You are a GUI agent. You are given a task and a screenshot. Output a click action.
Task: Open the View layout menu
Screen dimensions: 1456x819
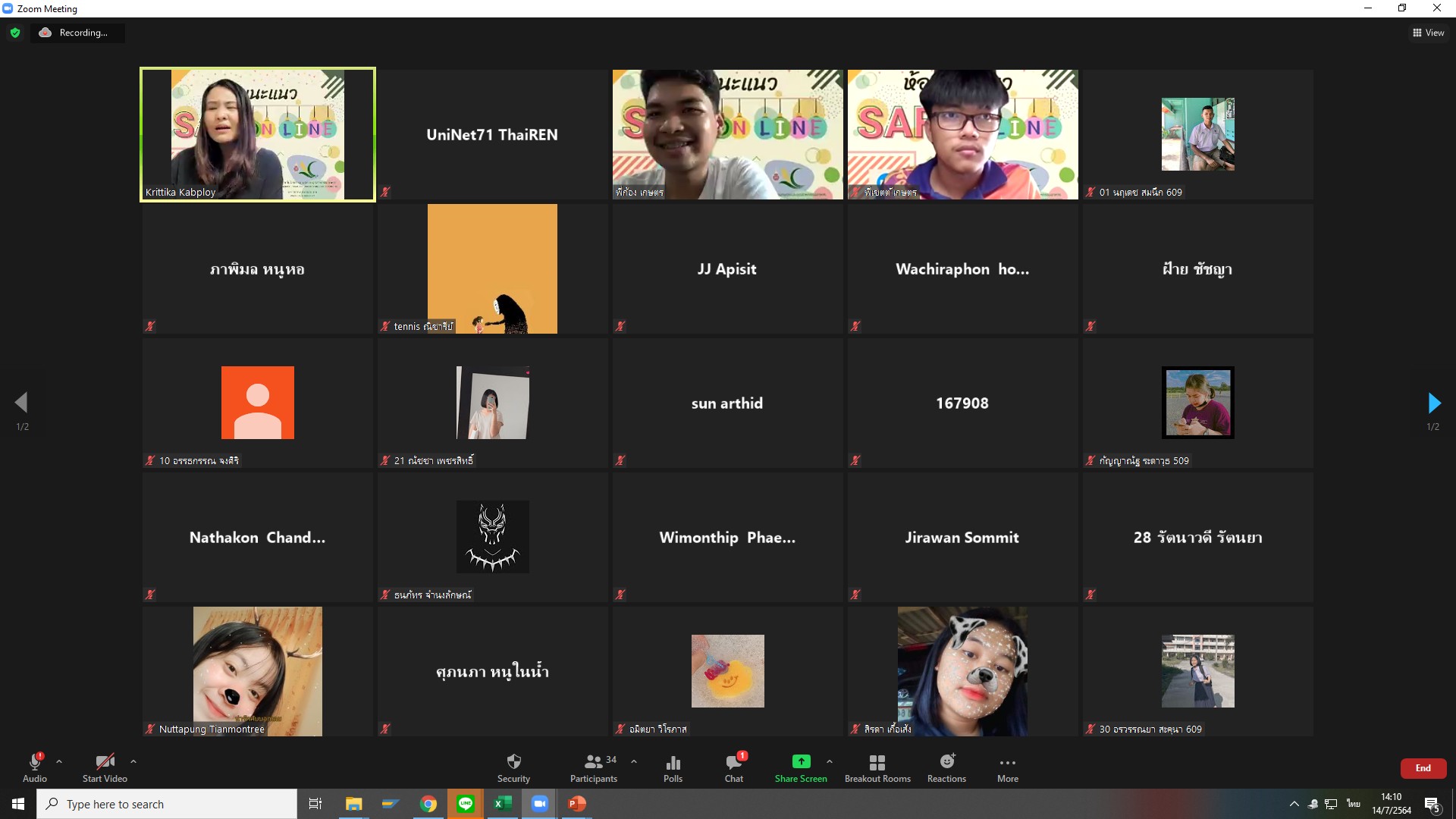[1428, 33]
